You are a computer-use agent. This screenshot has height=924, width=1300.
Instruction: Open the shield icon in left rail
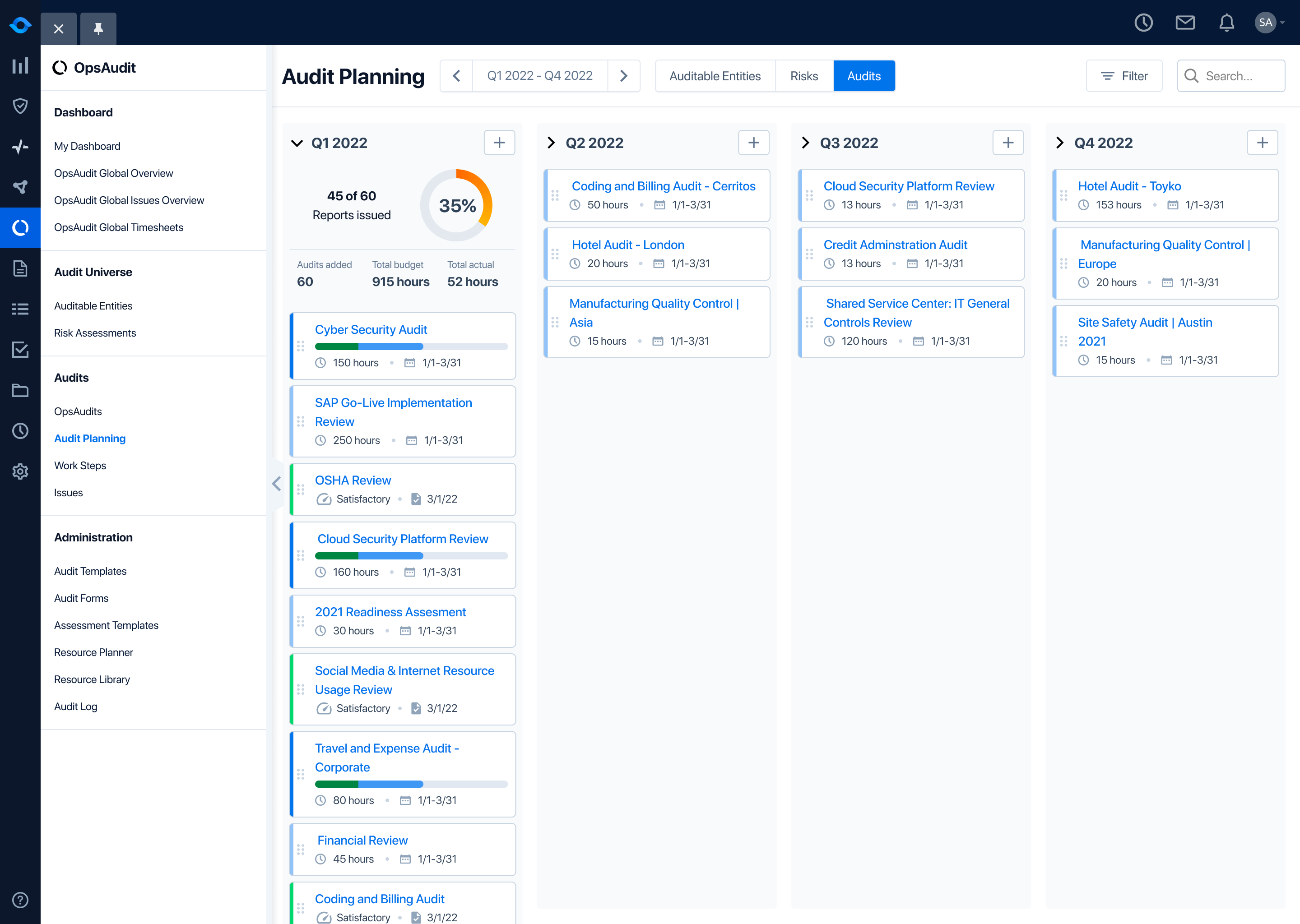20,106
